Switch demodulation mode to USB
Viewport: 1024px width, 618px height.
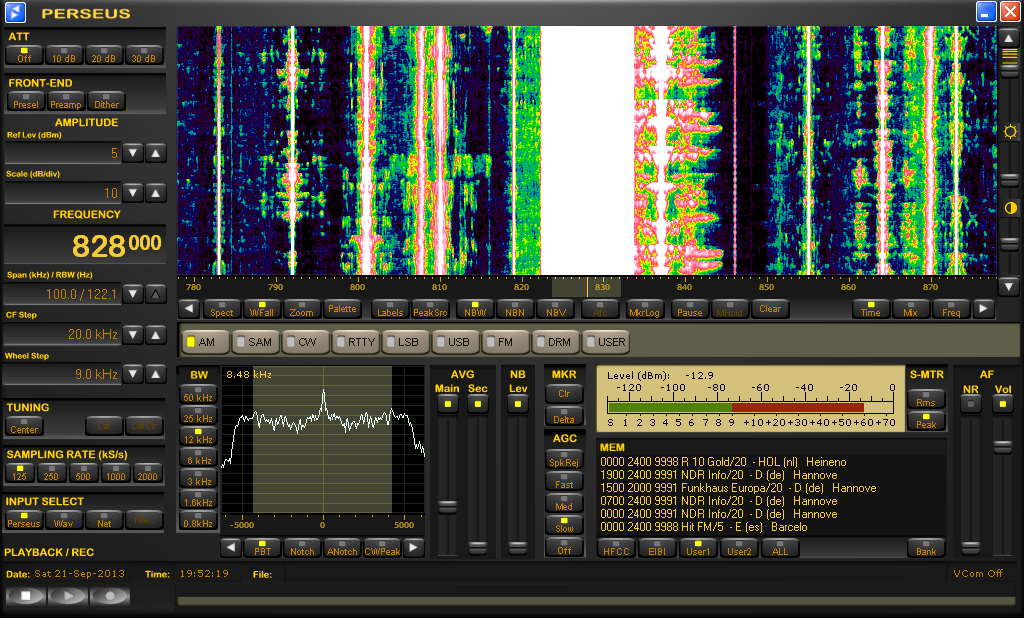click(455, 342)
